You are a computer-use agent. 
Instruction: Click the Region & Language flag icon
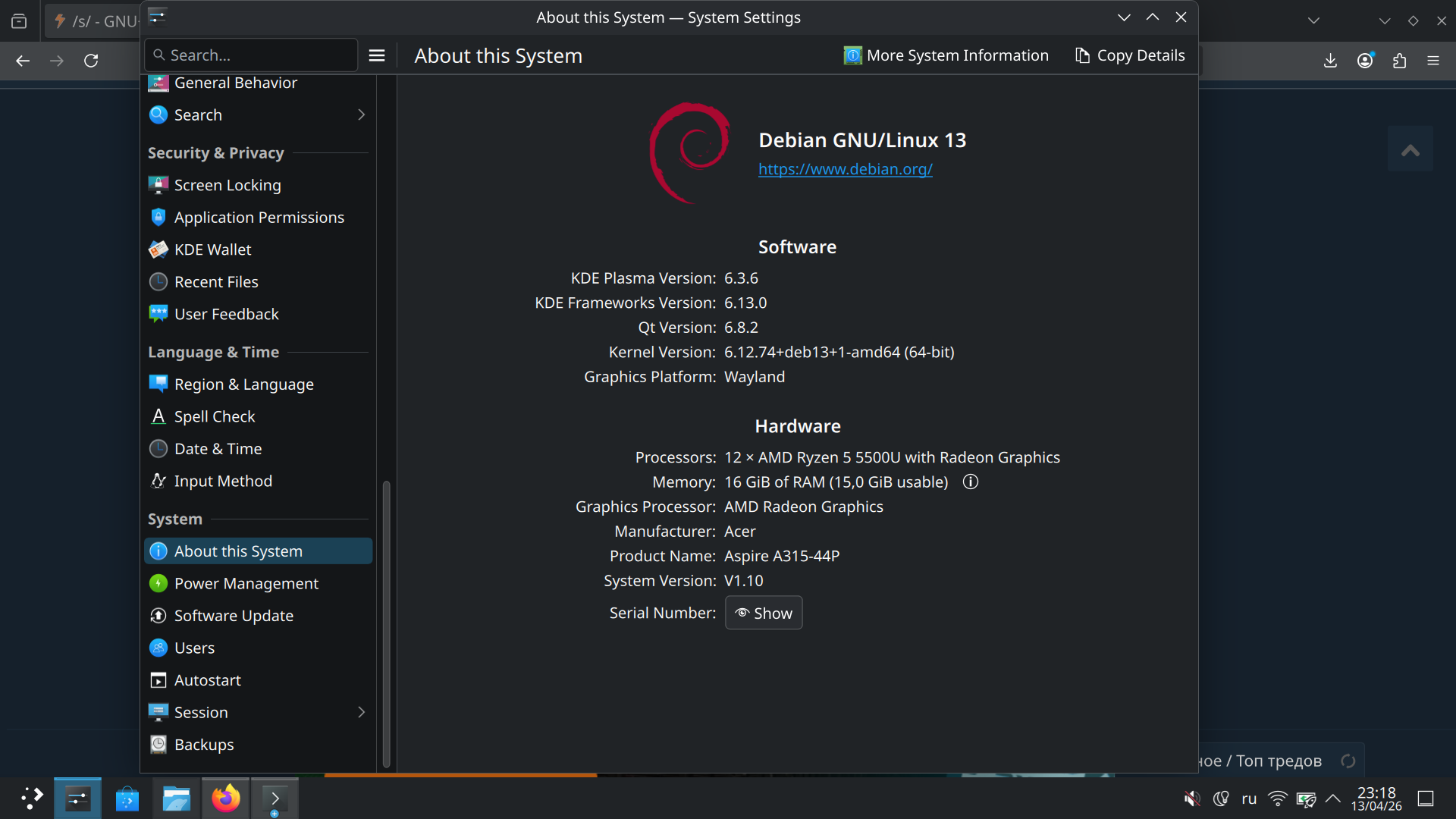pos(158,384)
